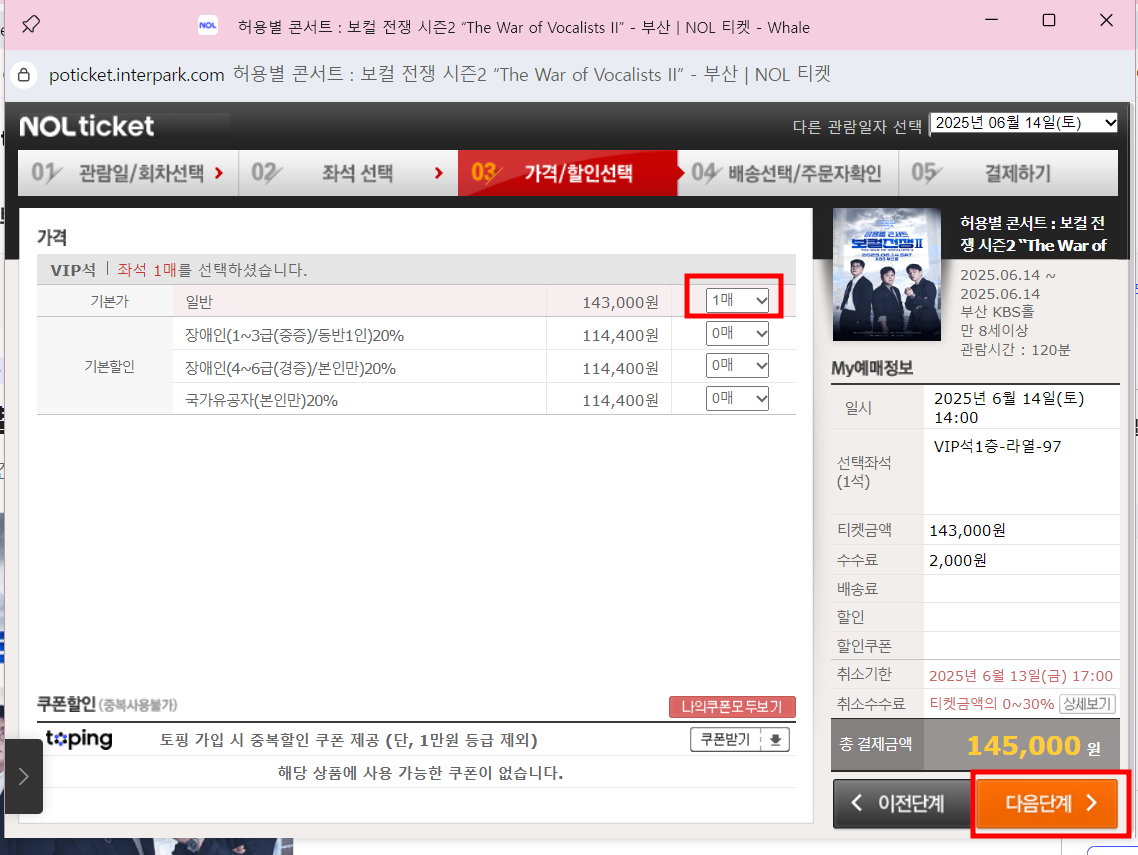The image size is (1138, 855).
Task: Click the 143,000원 일반 price
Action: [620, 302]
